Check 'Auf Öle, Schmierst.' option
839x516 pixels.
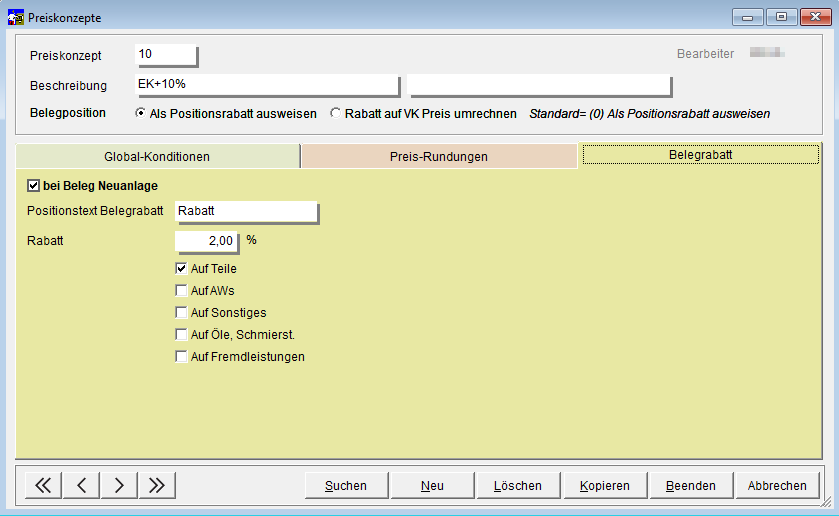pyautogui.click(x=181, y=335)
